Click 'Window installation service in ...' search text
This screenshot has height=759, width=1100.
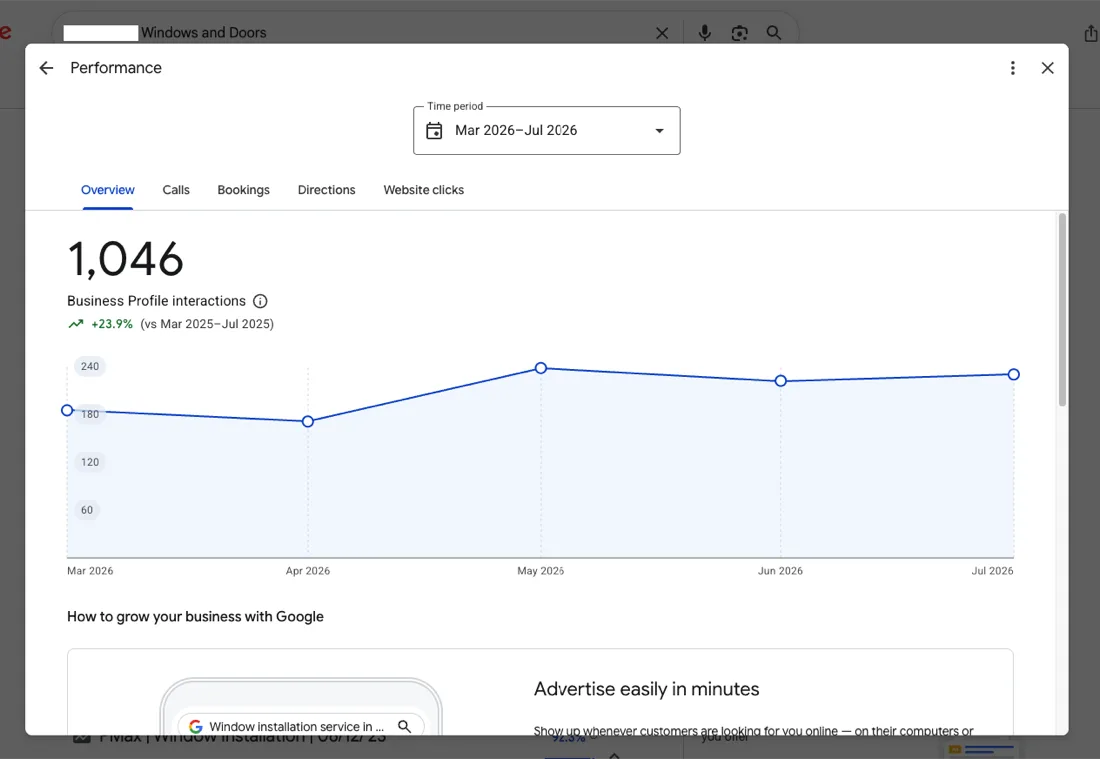[297, 727]
